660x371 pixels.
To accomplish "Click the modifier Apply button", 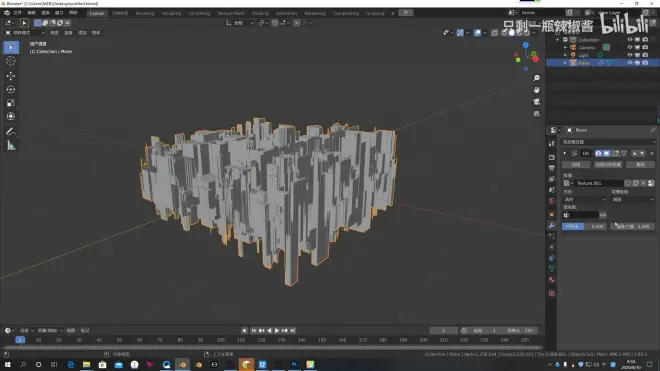I will [x=576, y=165].
